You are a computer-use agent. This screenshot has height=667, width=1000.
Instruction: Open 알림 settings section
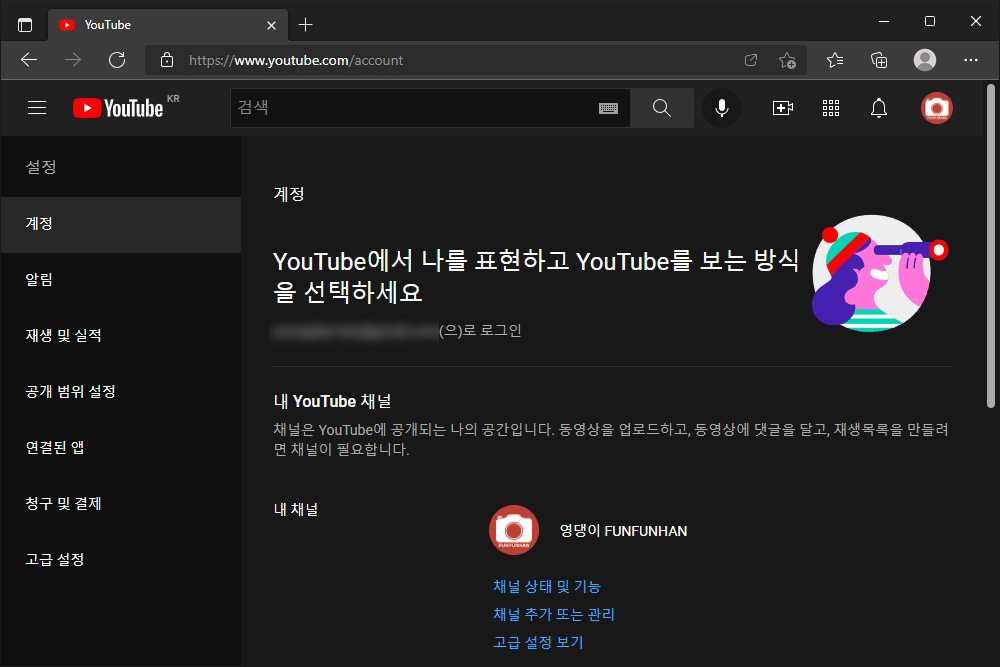[121, 280]
